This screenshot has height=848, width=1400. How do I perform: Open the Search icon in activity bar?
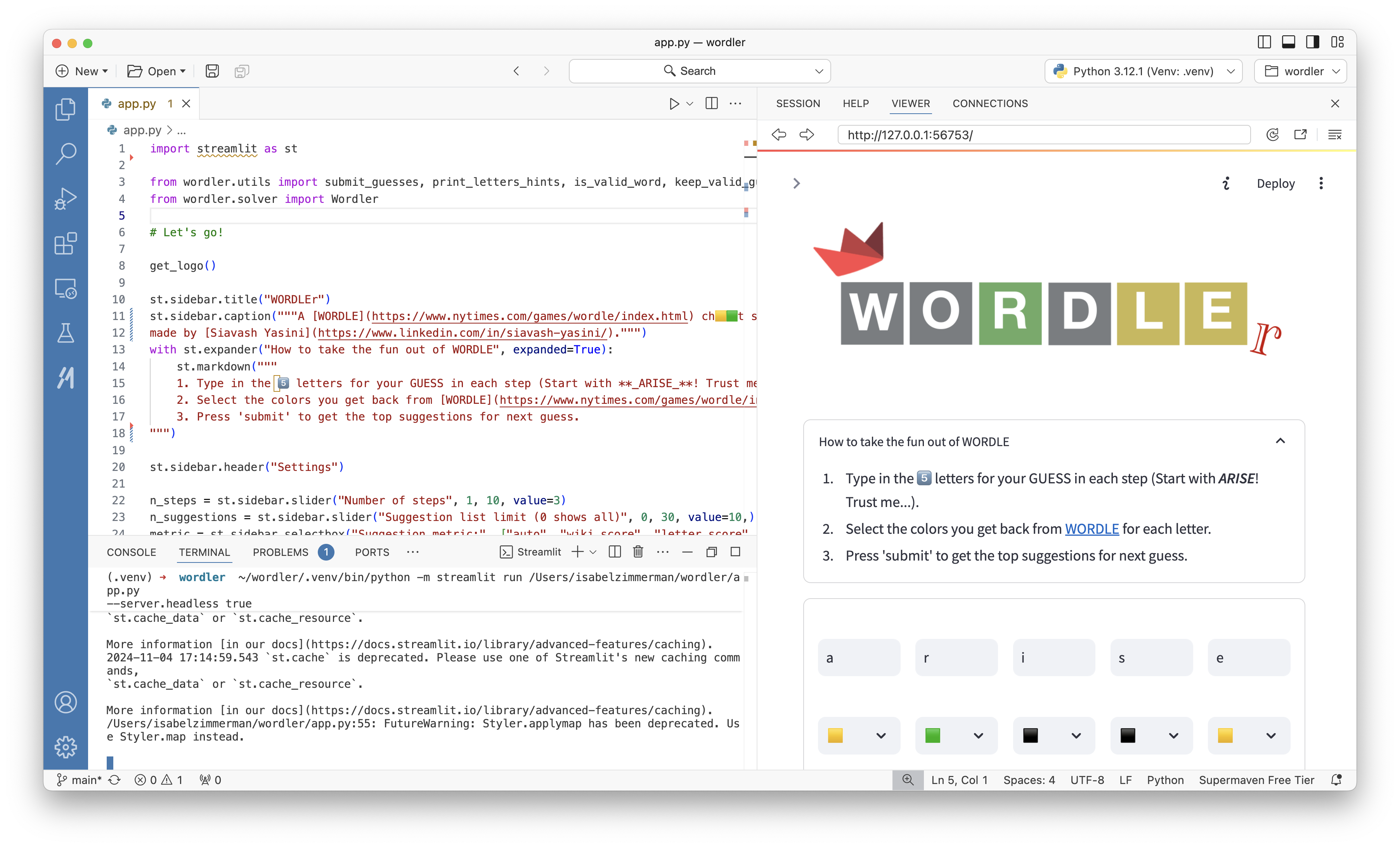65,153
